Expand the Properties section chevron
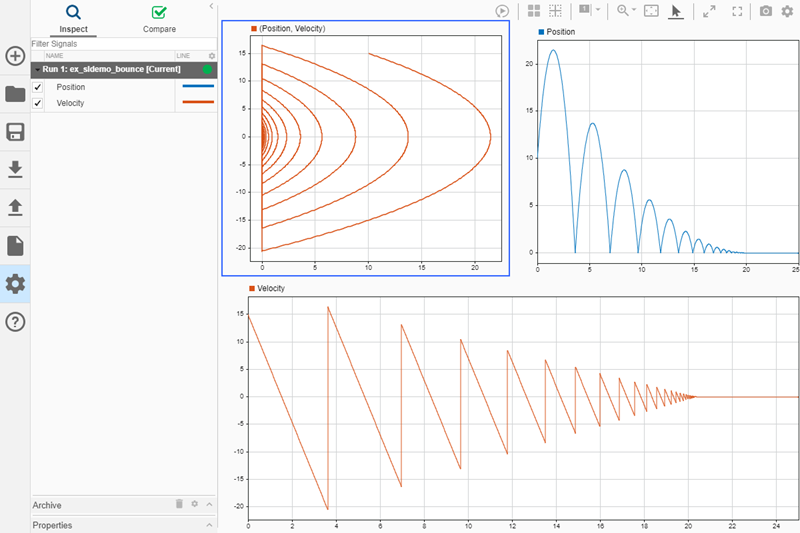 209,525
